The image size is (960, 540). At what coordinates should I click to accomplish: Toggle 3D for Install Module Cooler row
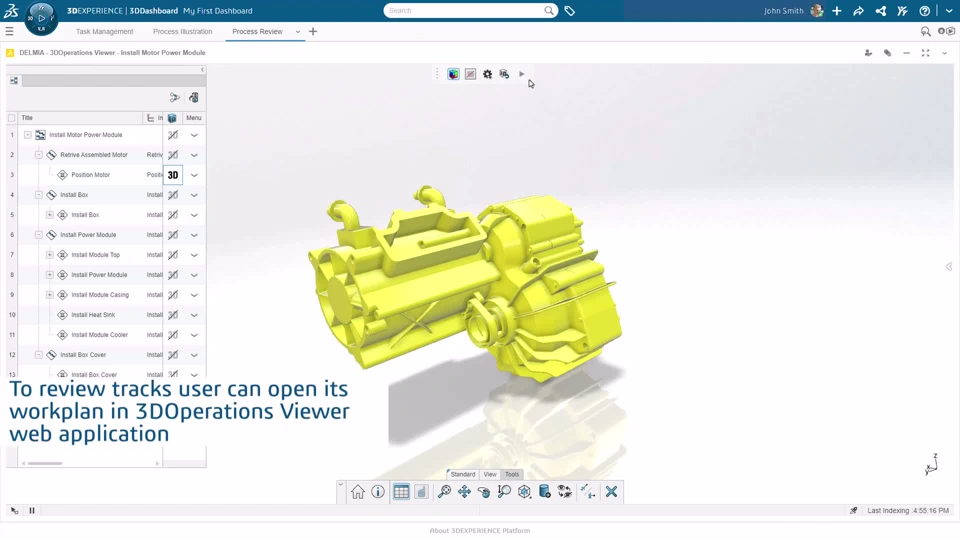173,335
